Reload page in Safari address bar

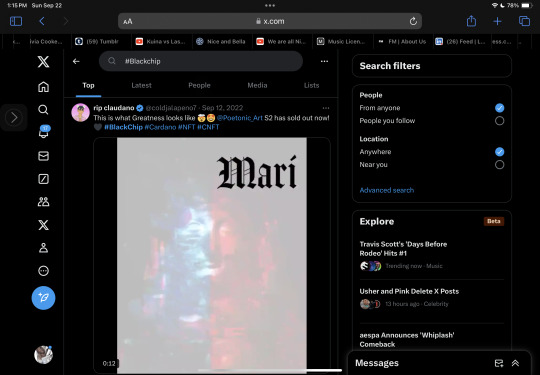coord(413,21)
